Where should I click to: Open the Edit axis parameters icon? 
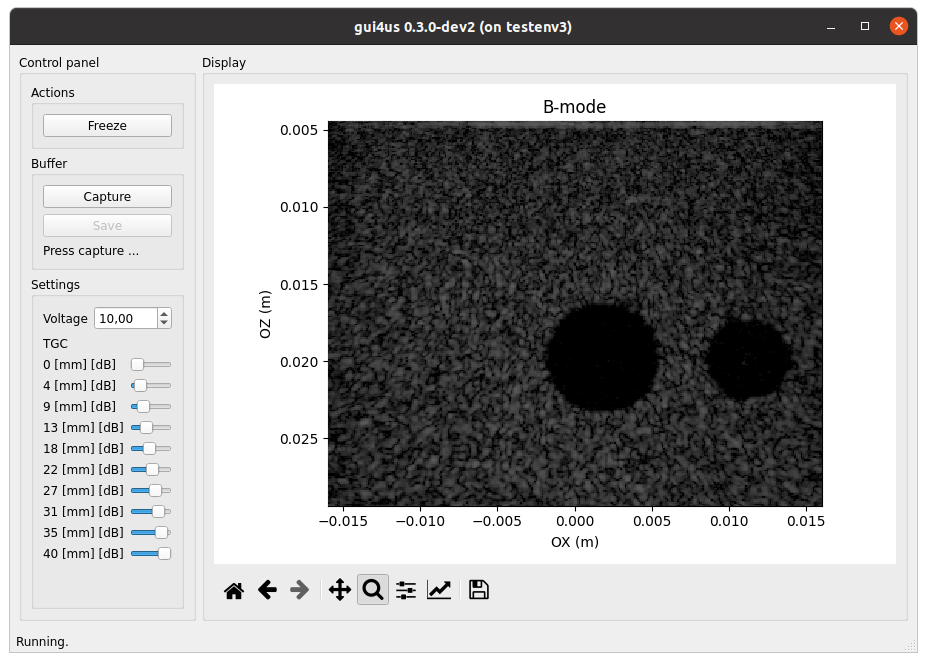click(439, 590)
